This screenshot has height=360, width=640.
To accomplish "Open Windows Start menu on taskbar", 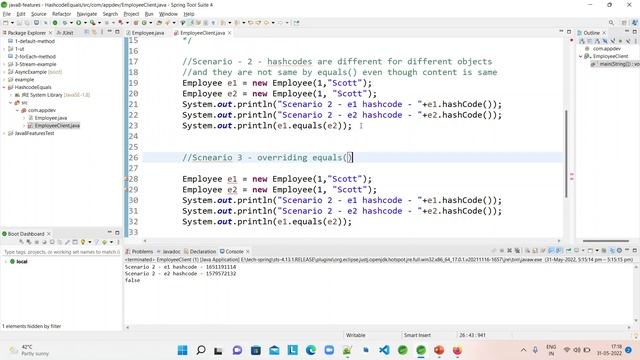I will [182, 350].
